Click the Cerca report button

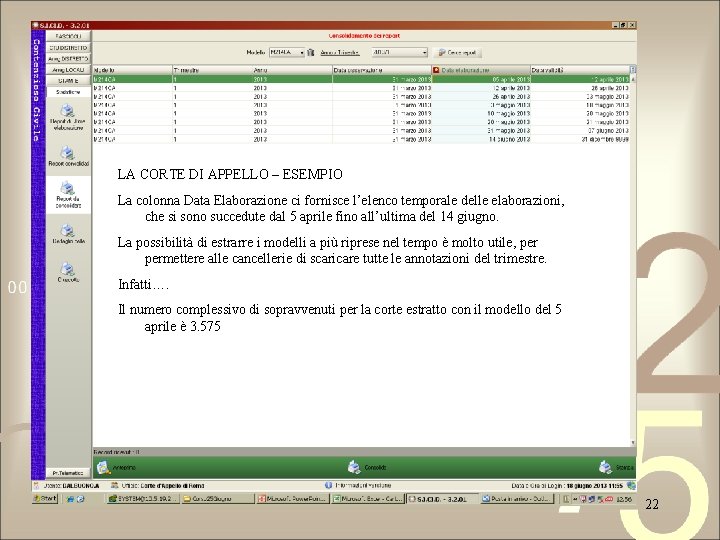457,52
